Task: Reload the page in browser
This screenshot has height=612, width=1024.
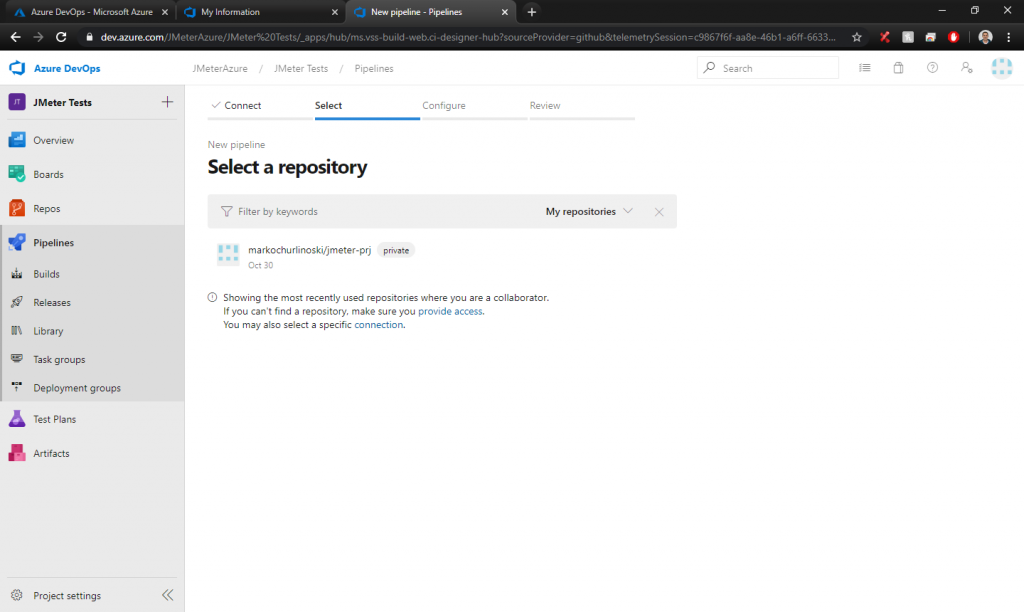Action: point(61,37)
